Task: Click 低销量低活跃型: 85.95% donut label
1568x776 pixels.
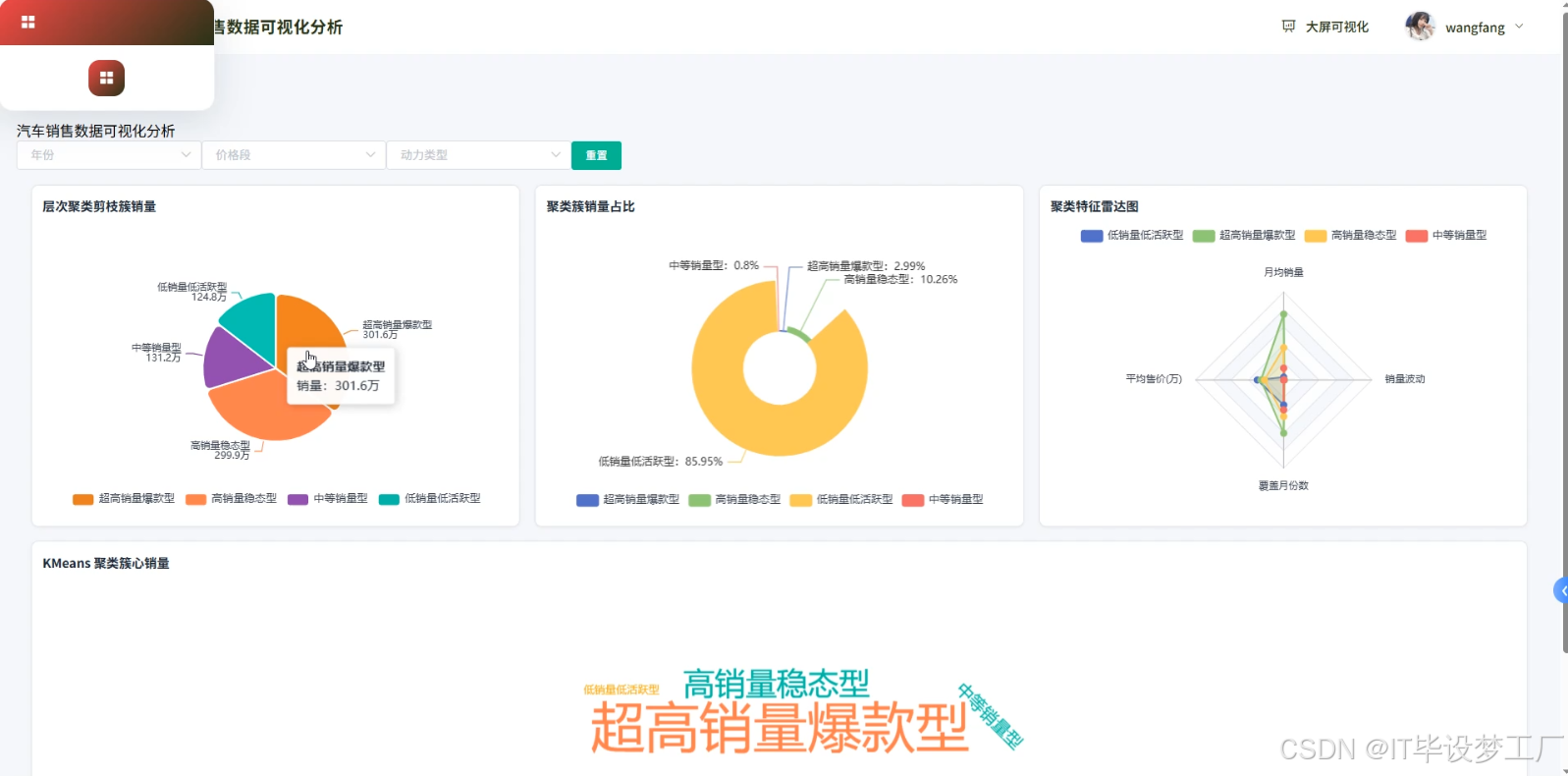Action: coord(661,462)
